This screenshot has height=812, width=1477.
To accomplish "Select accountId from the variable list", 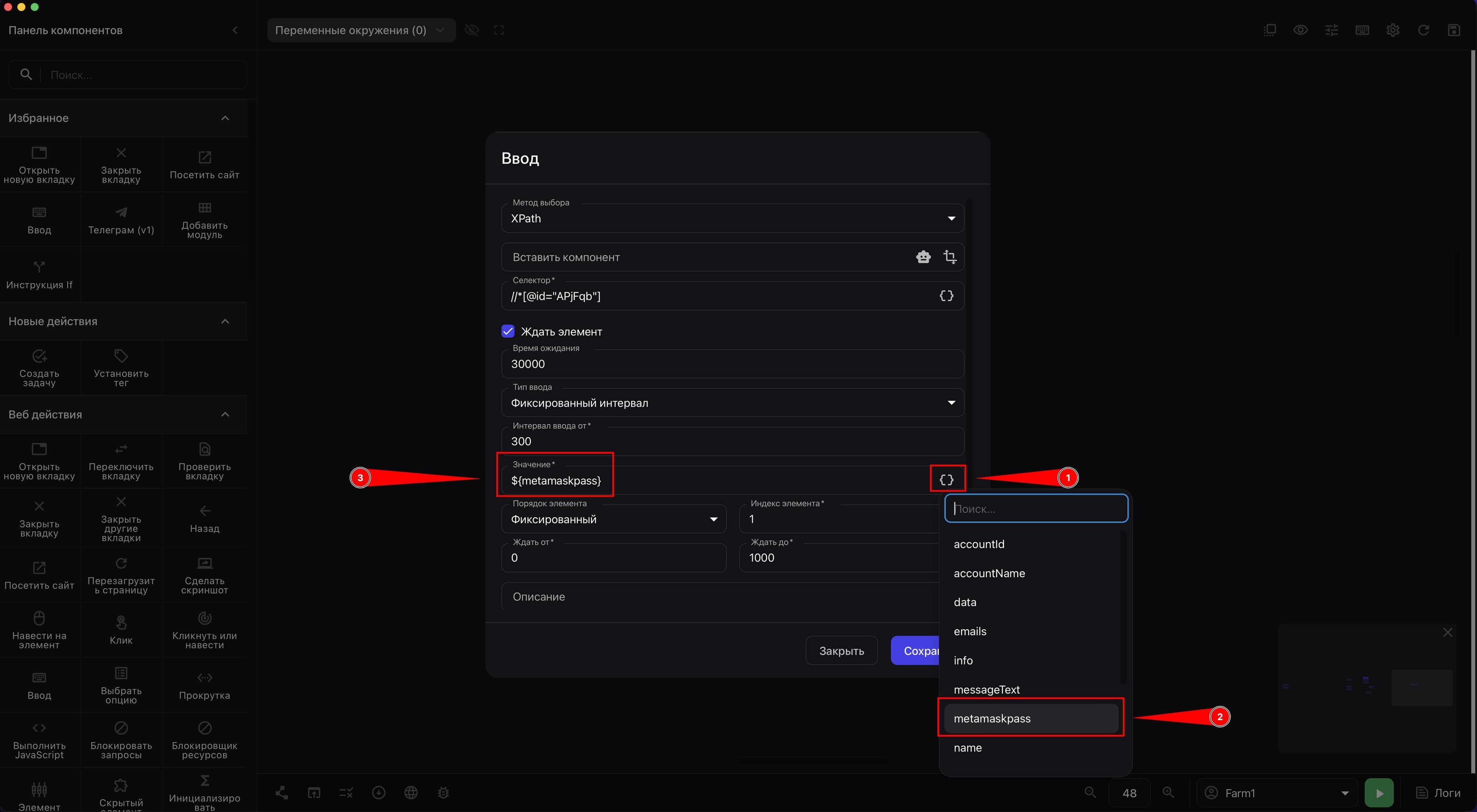I will coord(1032,544).
